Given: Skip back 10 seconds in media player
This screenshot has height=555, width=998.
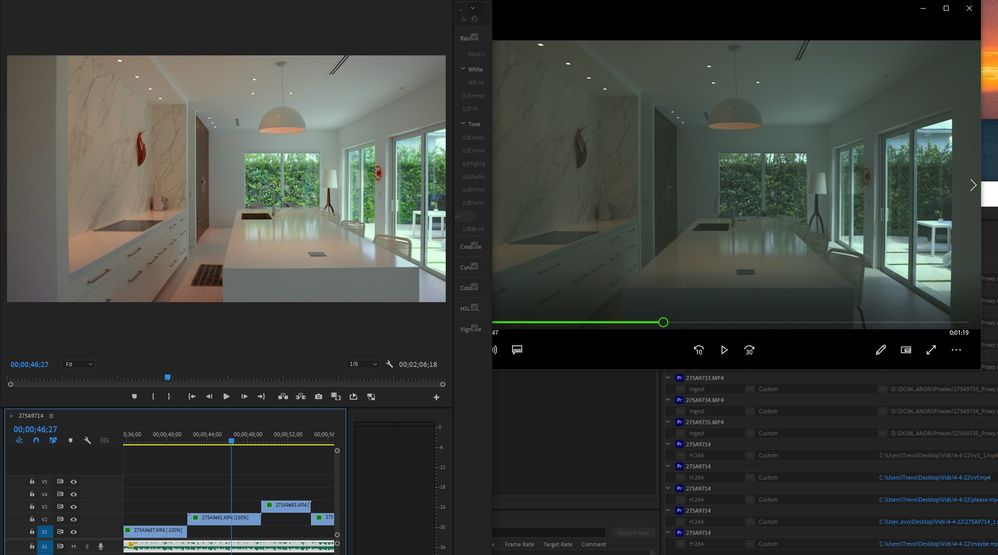Looking at the screenshot, I should click(698, 350).
